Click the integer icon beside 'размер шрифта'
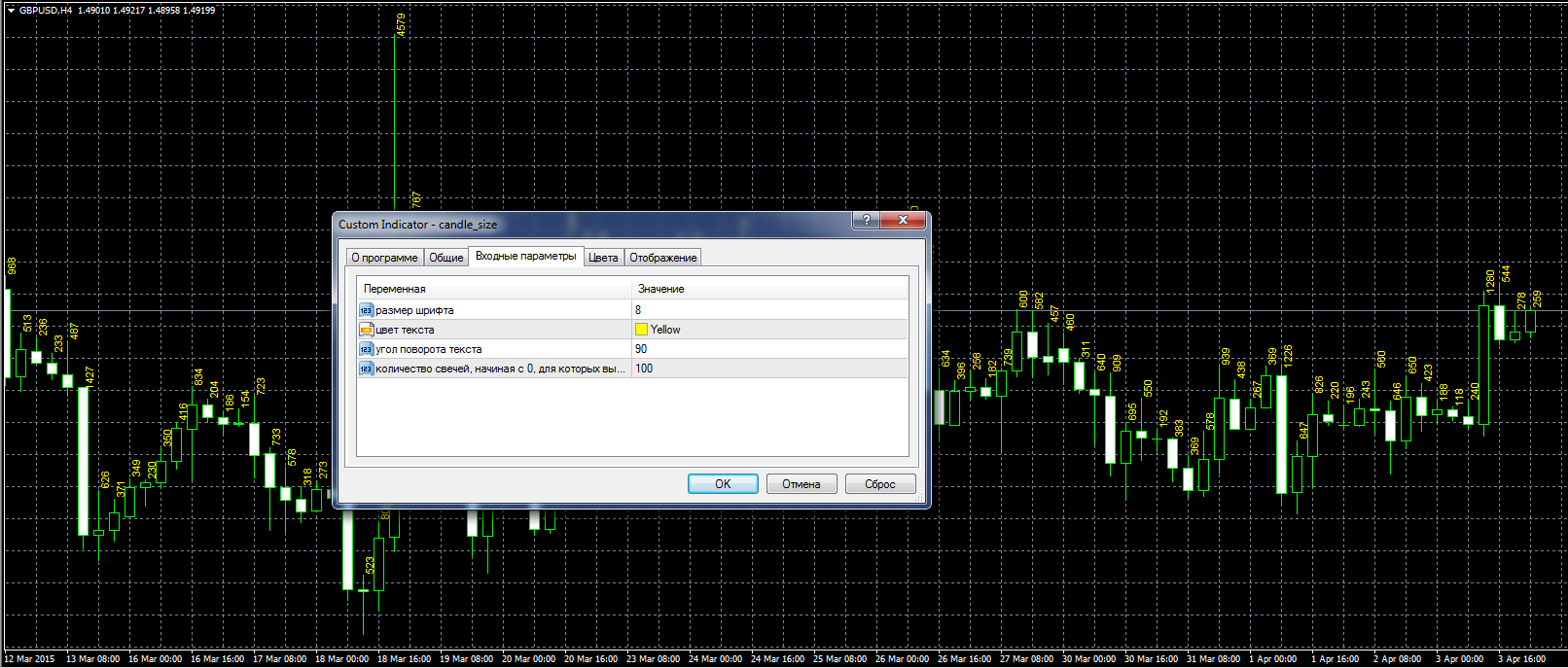Image resolution: width=1568 pixels, height=668 pixels. point(366,310)
